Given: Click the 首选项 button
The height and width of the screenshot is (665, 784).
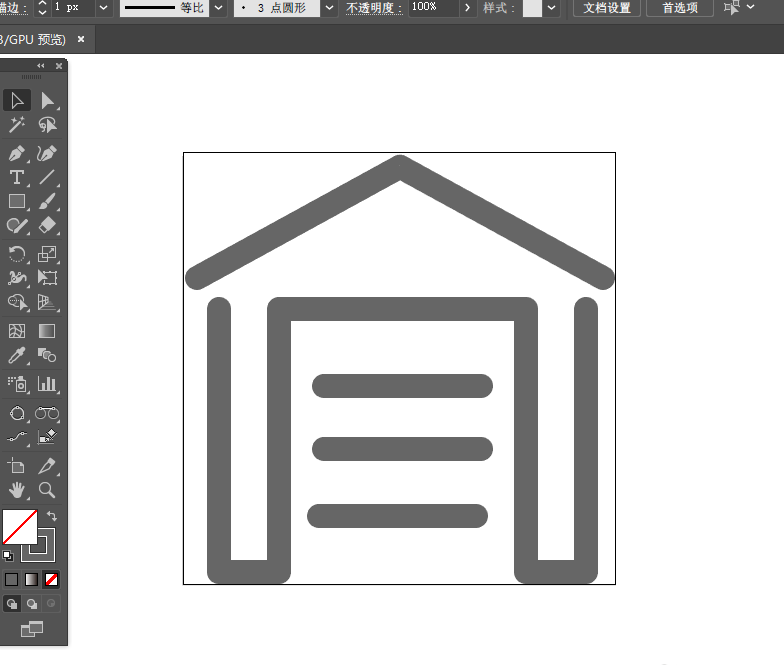Looking at the screenshot, I should (680, 8).
